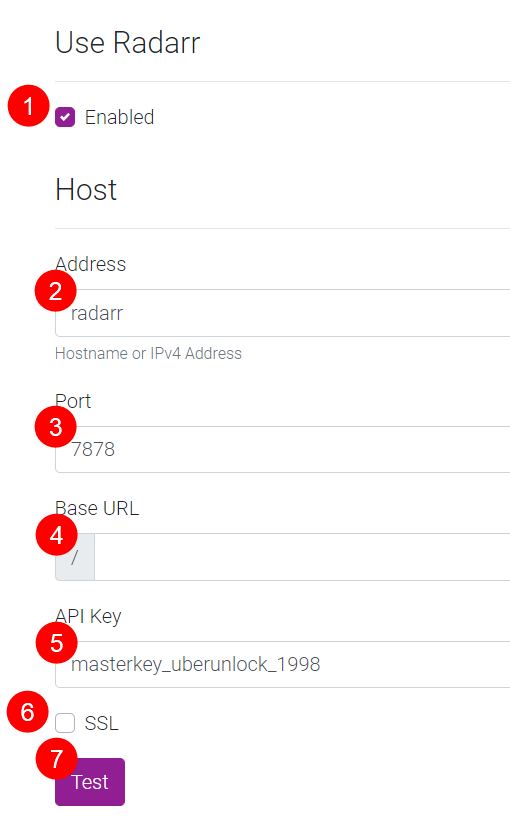Click the SSL label text
Screen dimensions: 510x834
point(102,723)
